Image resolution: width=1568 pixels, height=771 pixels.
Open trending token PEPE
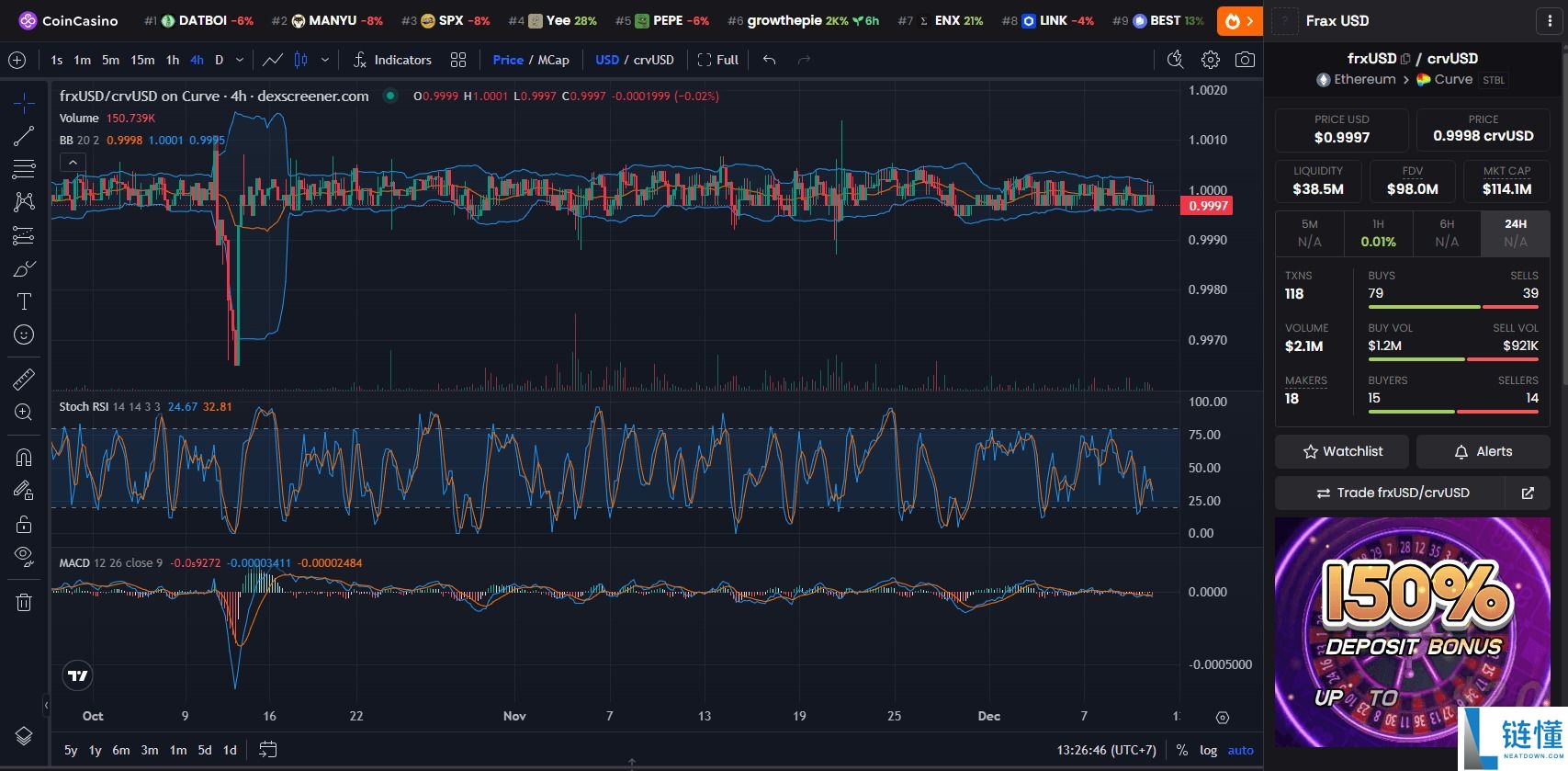(661, 20)
